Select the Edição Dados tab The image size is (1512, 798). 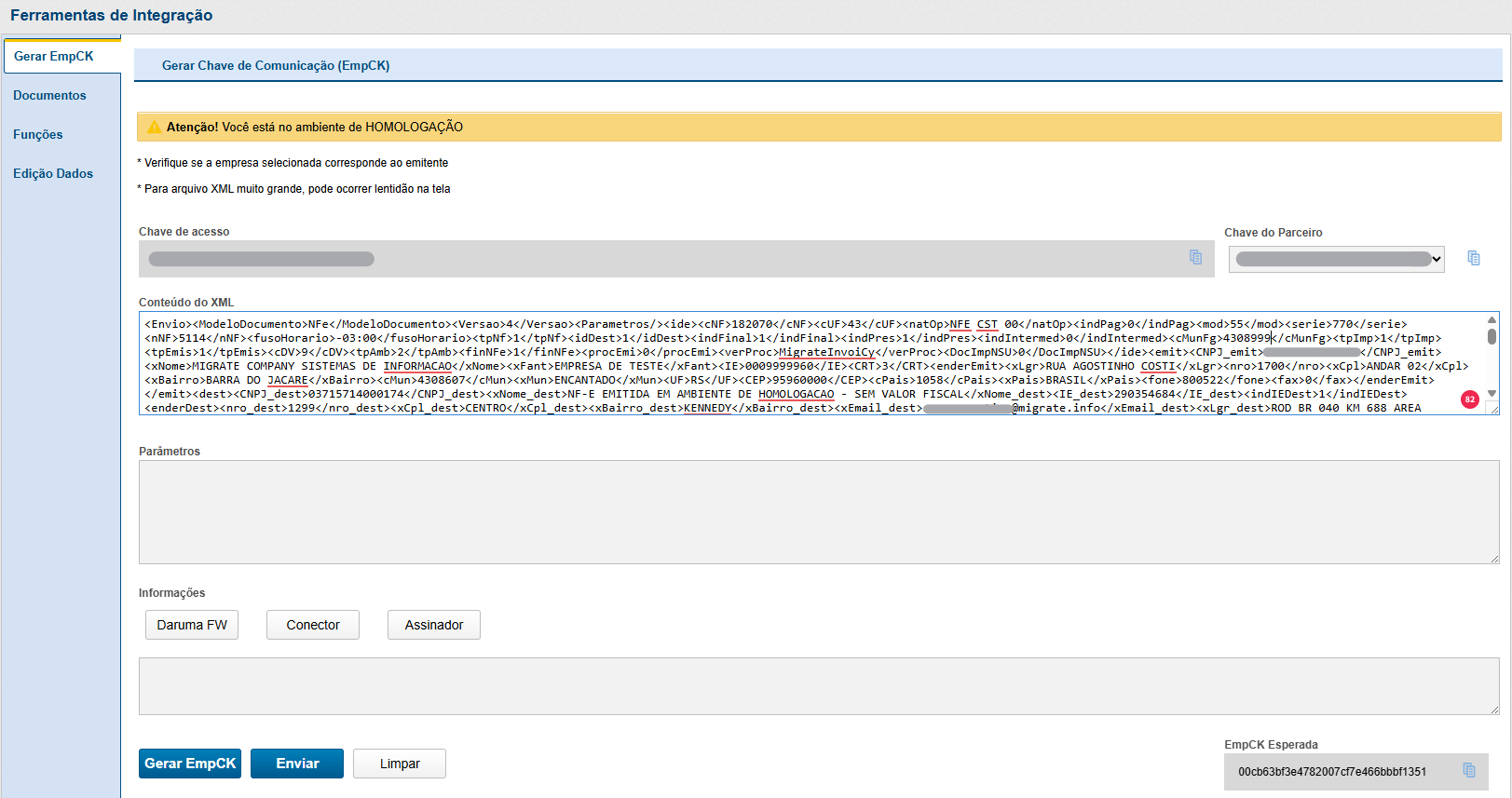[53, 174]
